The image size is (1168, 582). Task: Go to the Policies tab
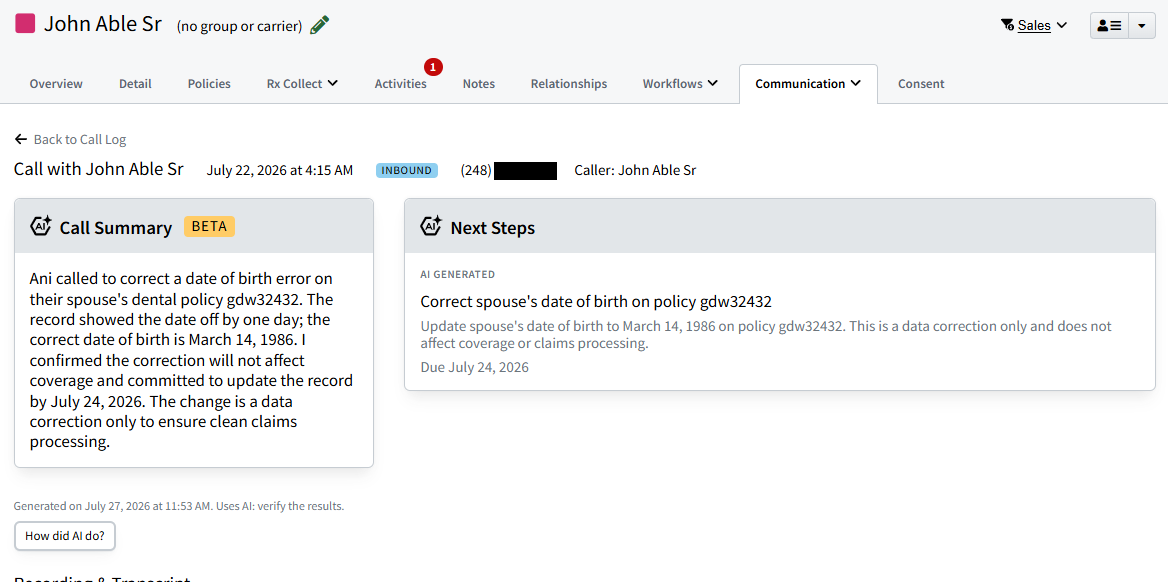click(x=209, y=83)
